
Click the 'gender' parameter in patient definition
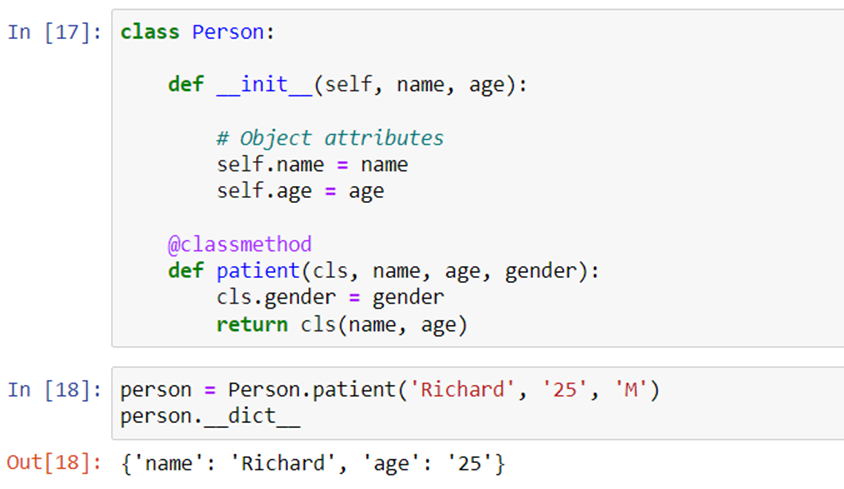tap(540, 271)
